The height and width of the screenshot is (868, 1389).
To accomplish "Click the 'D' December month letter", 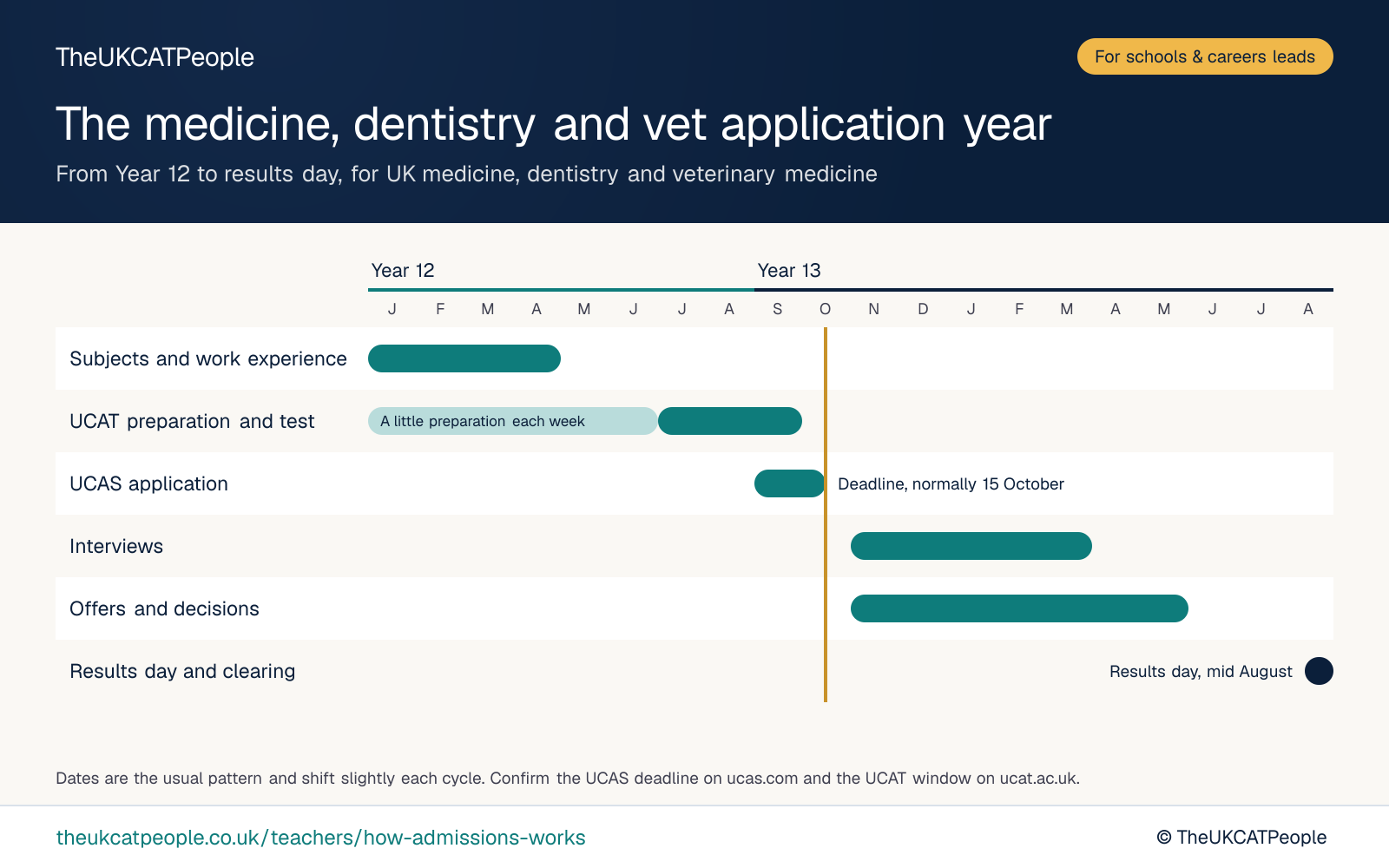I will 923,309.
